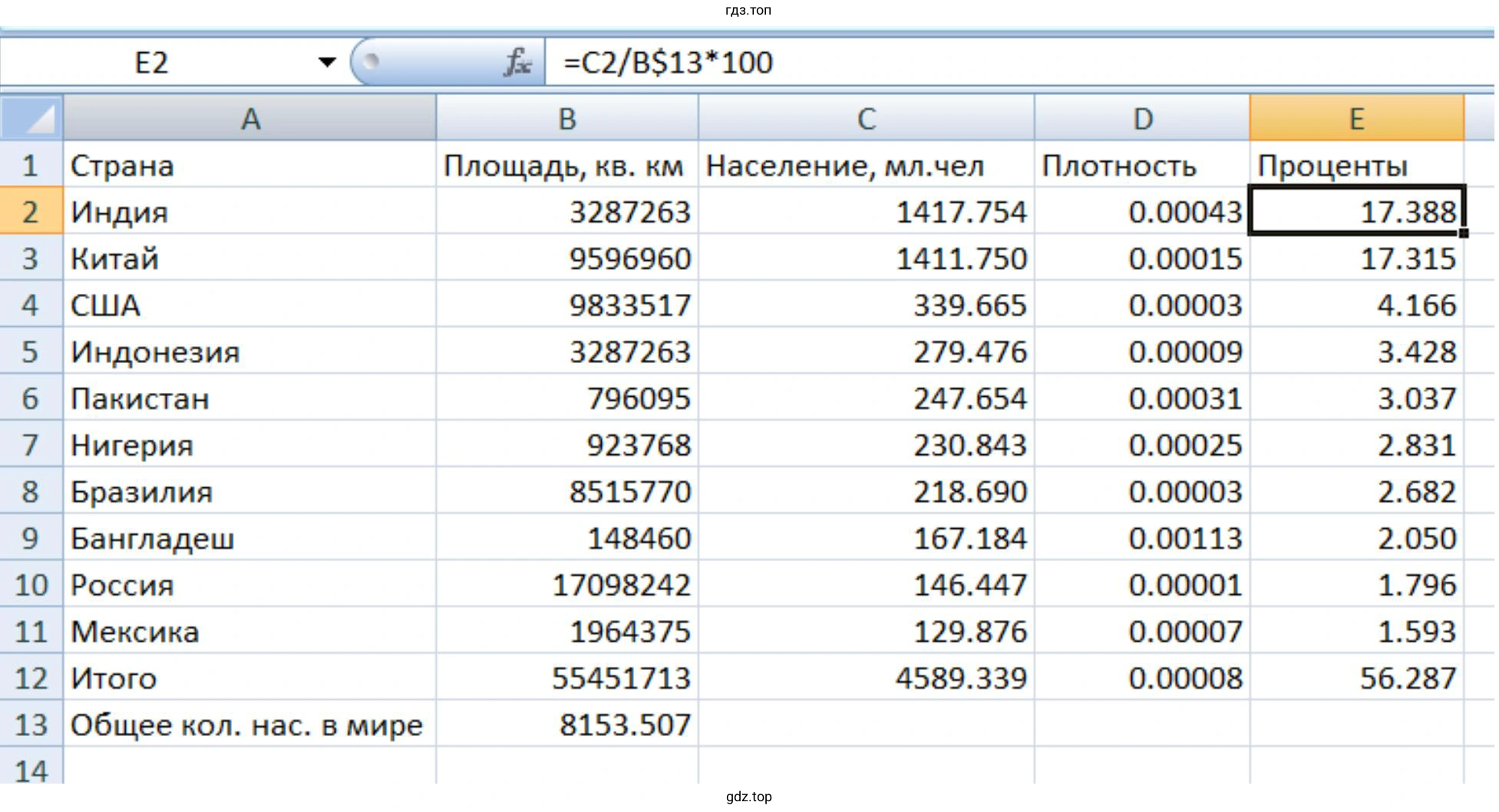Click the 'Площадь, кв. км' cell

(567, 165)
